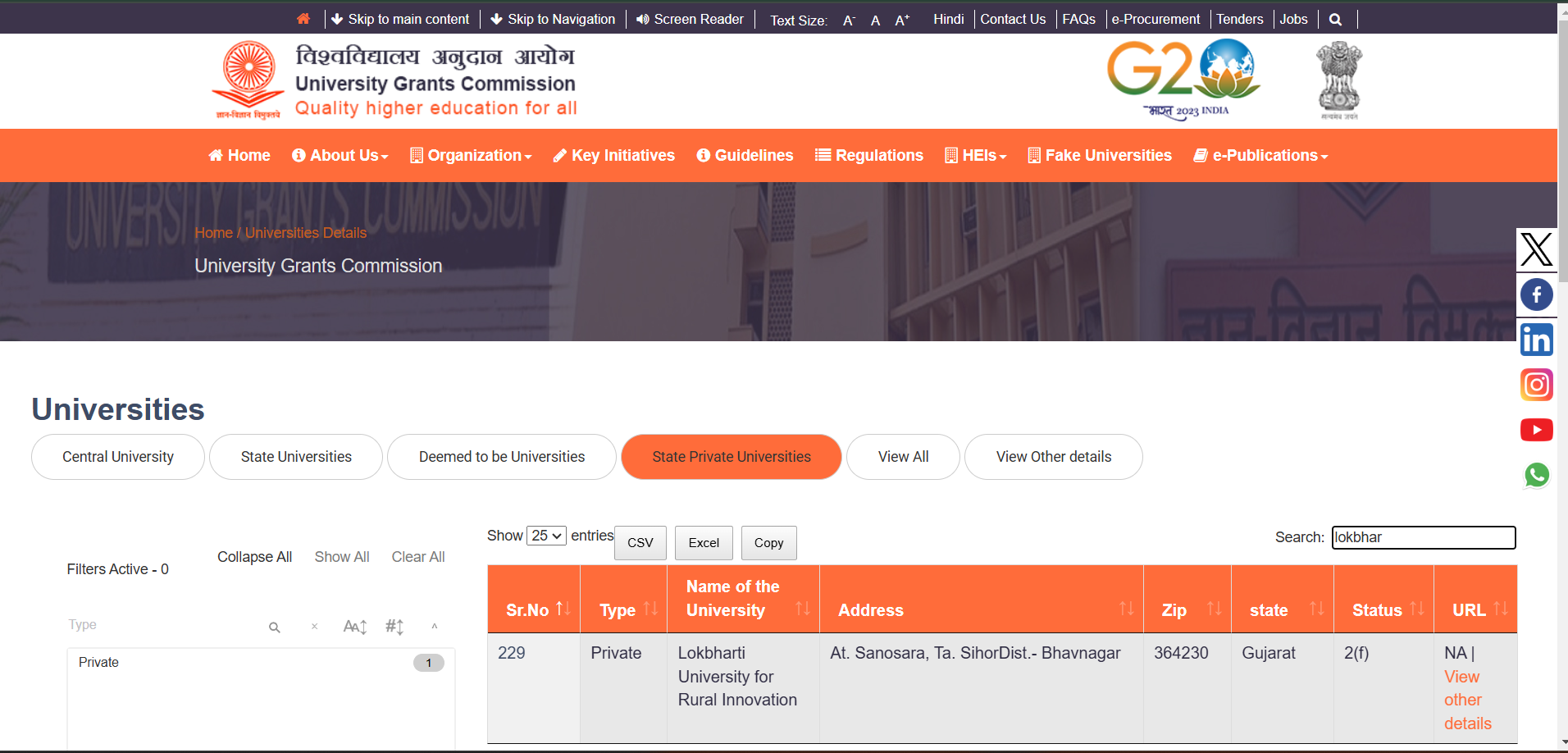This screenshot has width=1568, height=753.
Task: Select the Central University tab
Action: pos(118,457)
